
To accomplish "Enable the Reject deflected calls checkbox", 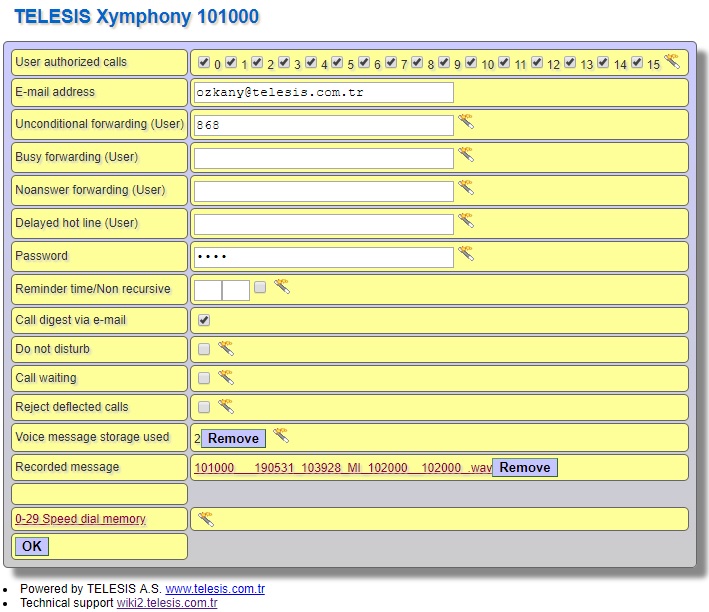I will 204,407.
